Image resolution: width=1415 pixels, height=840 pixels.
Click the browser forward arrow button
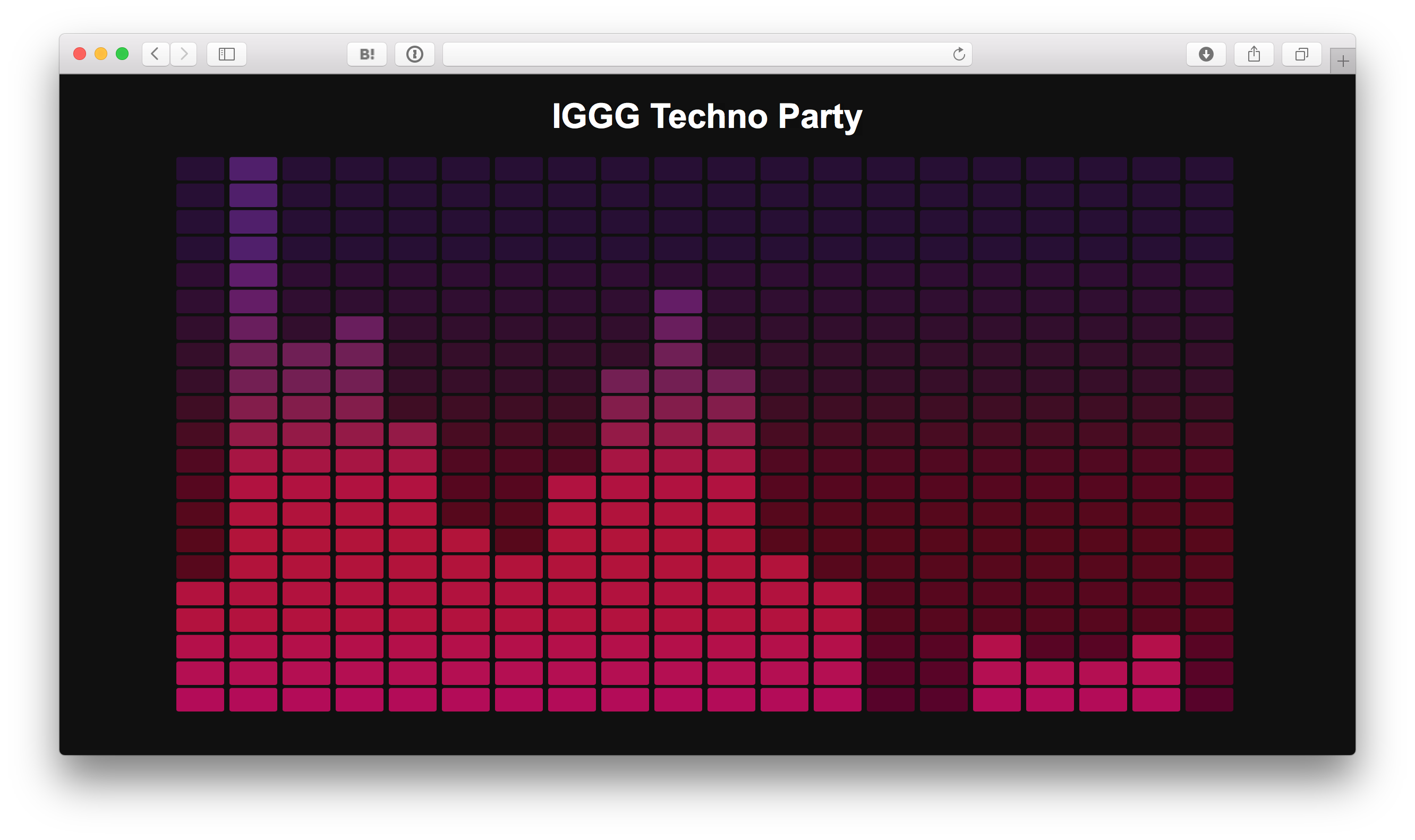point(183,54)
